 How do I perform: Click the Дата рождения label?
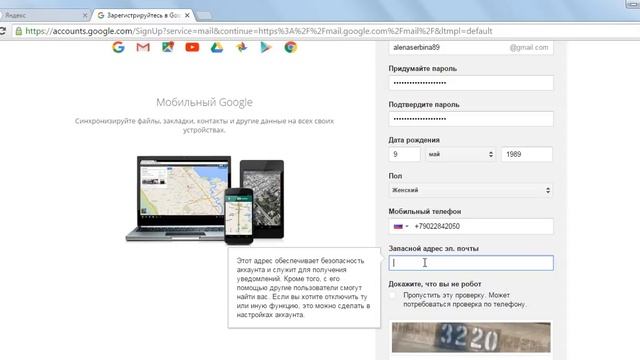414,140
